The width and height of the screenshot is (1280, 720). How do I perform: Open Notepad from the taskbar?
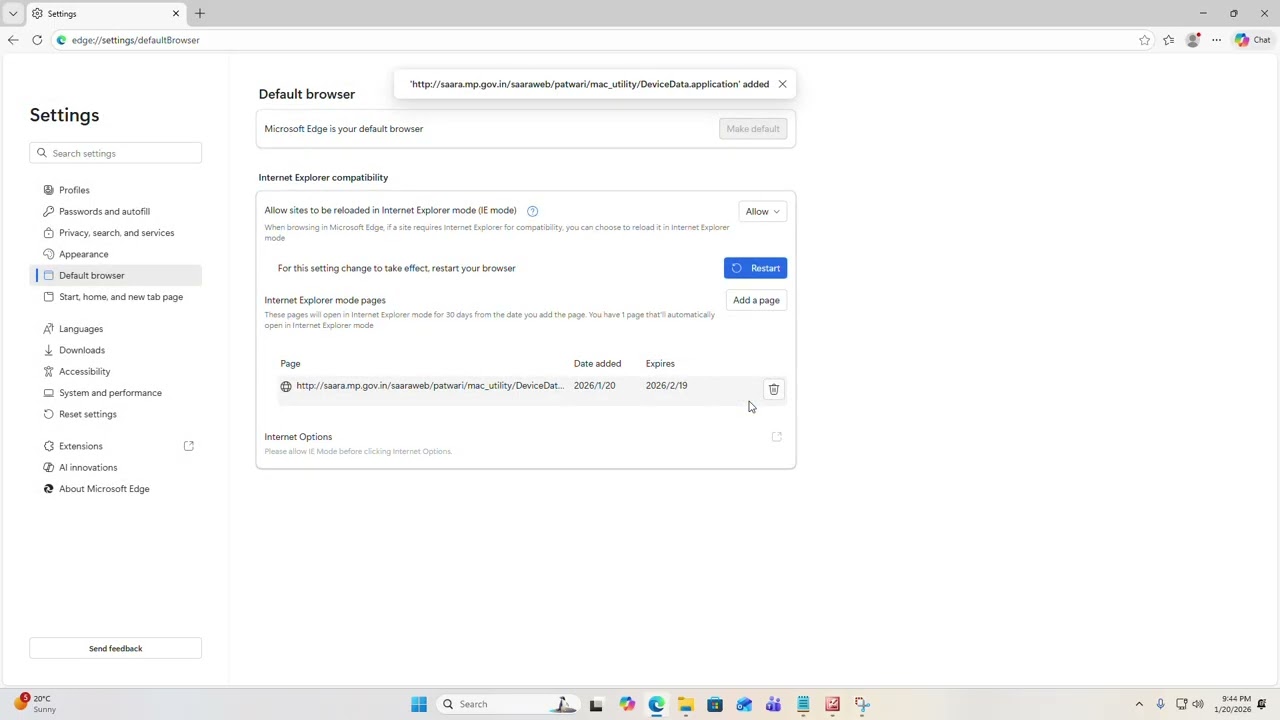click(x=803, y=704)
